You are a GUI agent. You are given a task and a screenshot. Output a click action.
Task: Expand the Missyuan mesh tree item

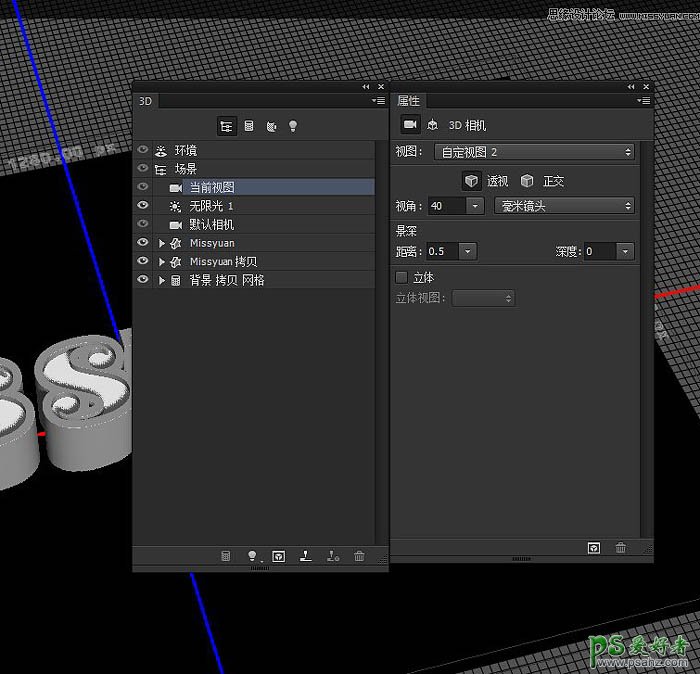pyautogui.click(x=162, y=243)
